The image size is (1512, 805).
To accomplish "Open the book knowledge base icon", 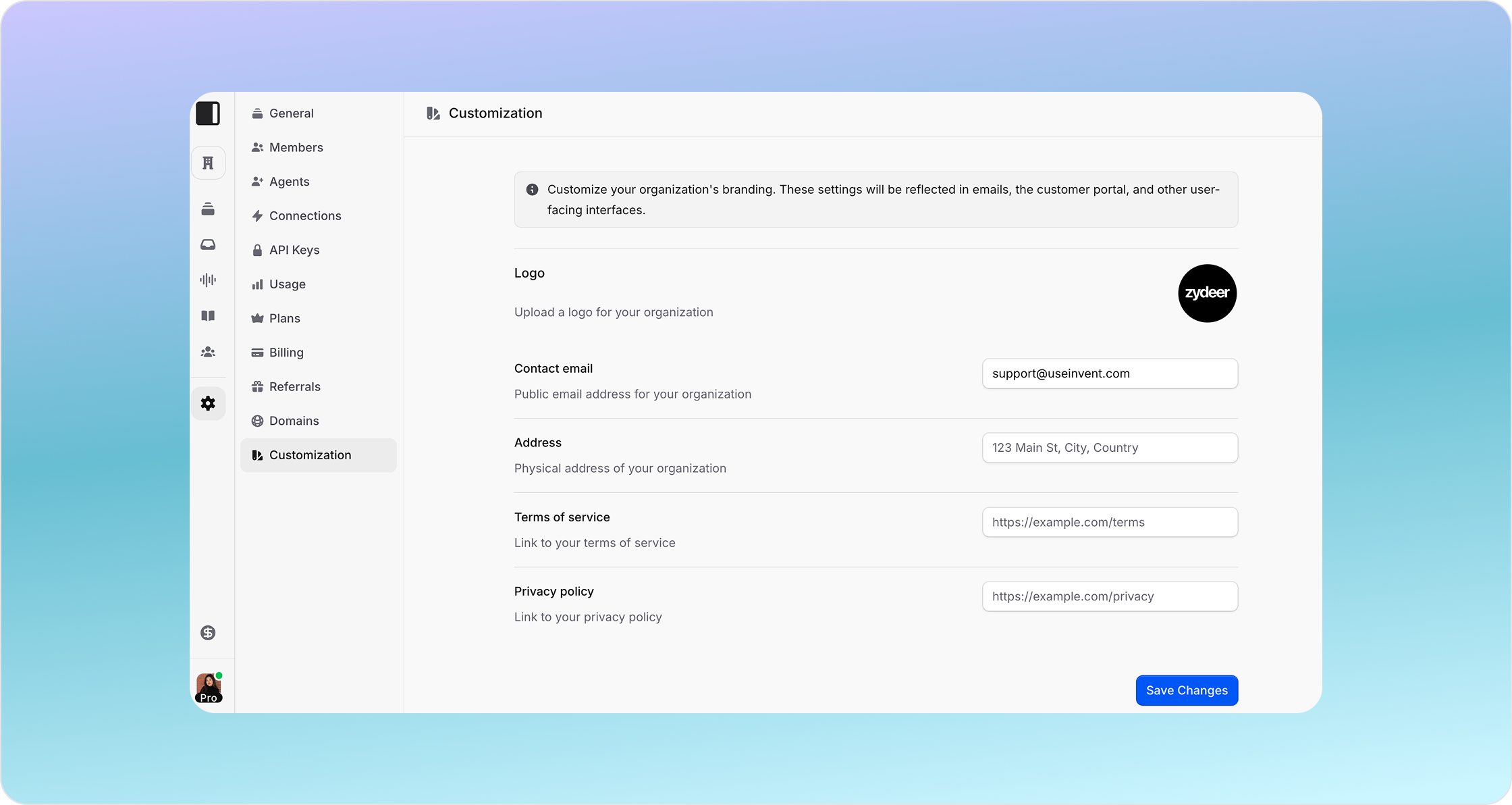I will [208, 316].
